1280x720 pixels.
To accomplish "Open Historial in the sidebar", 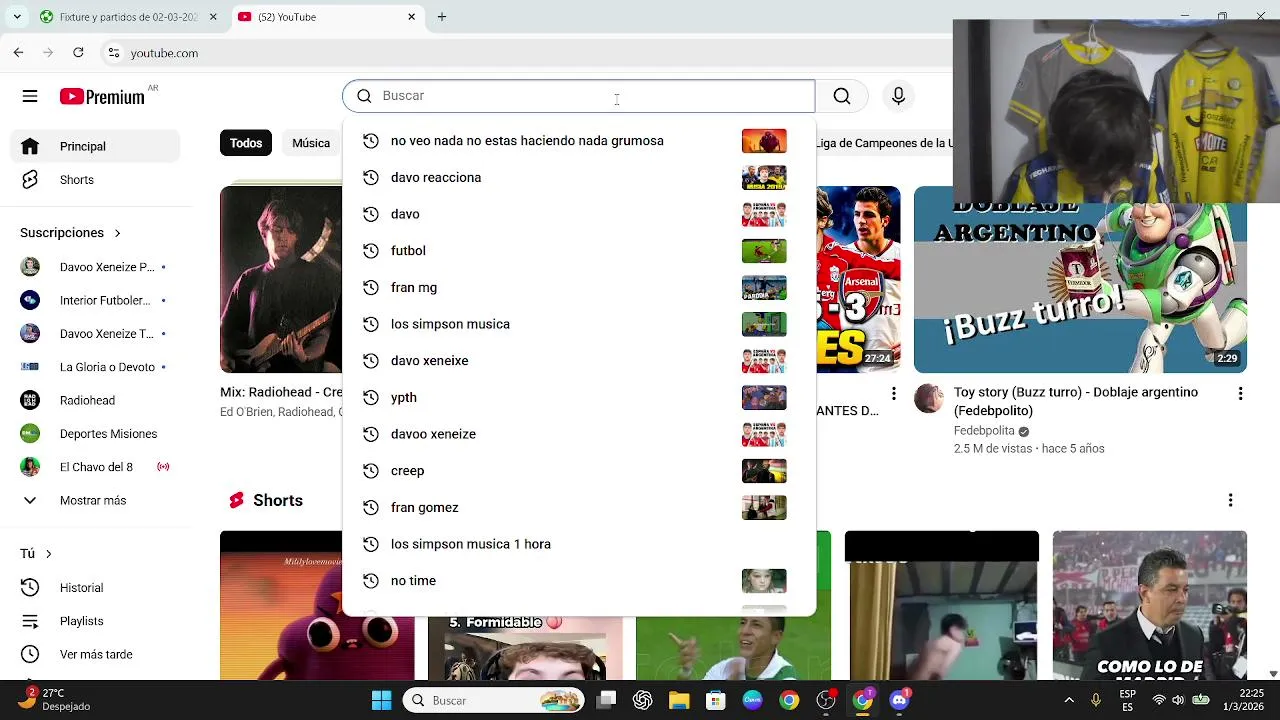I will pos(97,588).
